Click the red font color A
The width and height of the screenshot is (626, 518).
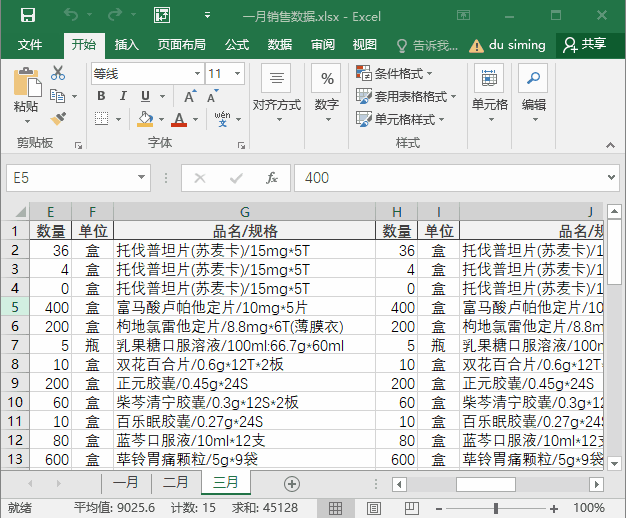(x=179, y=119)
